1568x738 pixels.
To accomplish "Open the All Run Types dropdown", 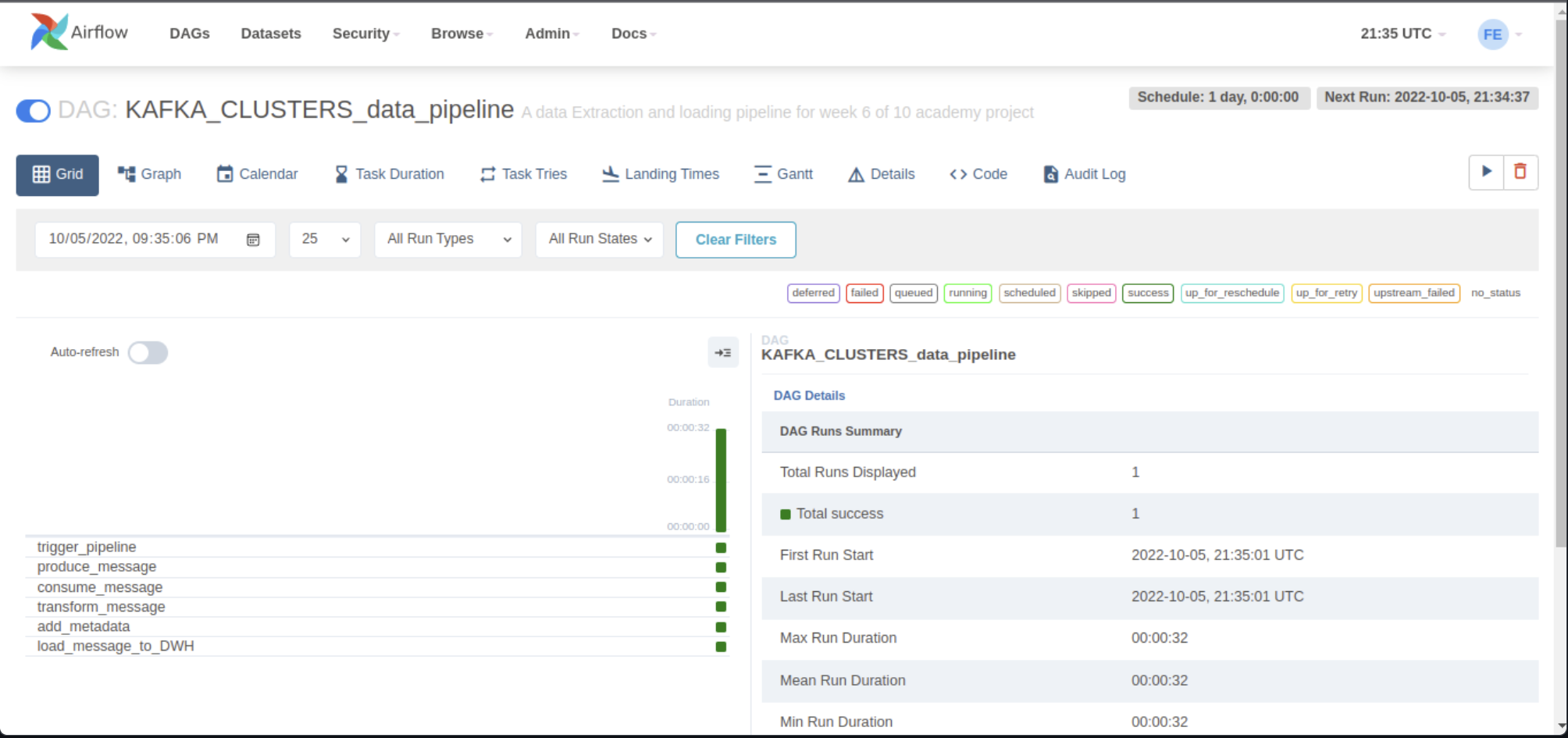I will 448,239.
